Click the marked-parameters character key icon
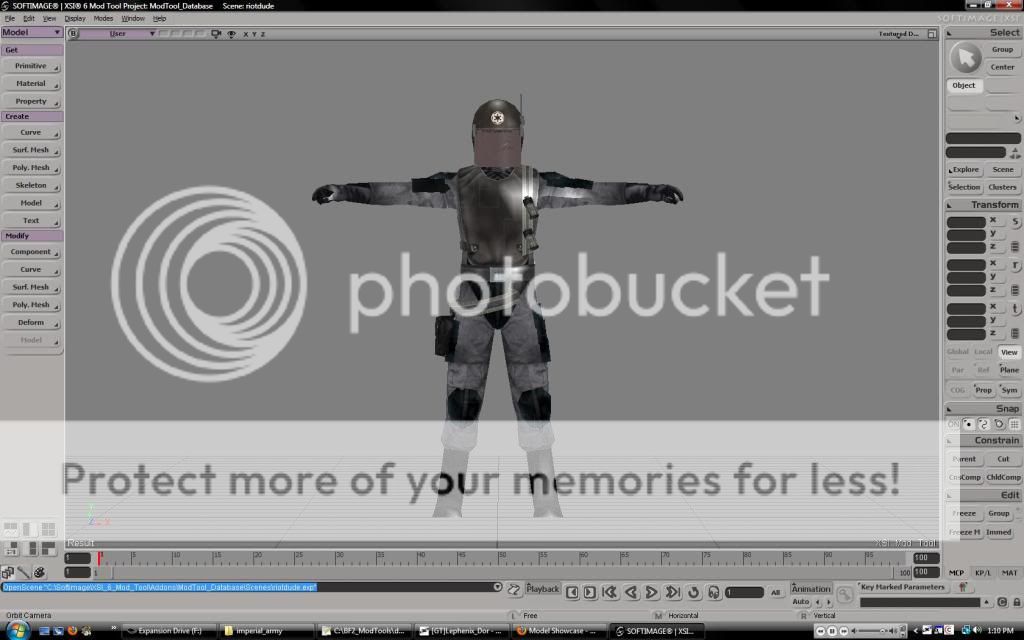The width and height of the screenshot is (1024, 640). [963, 588]
